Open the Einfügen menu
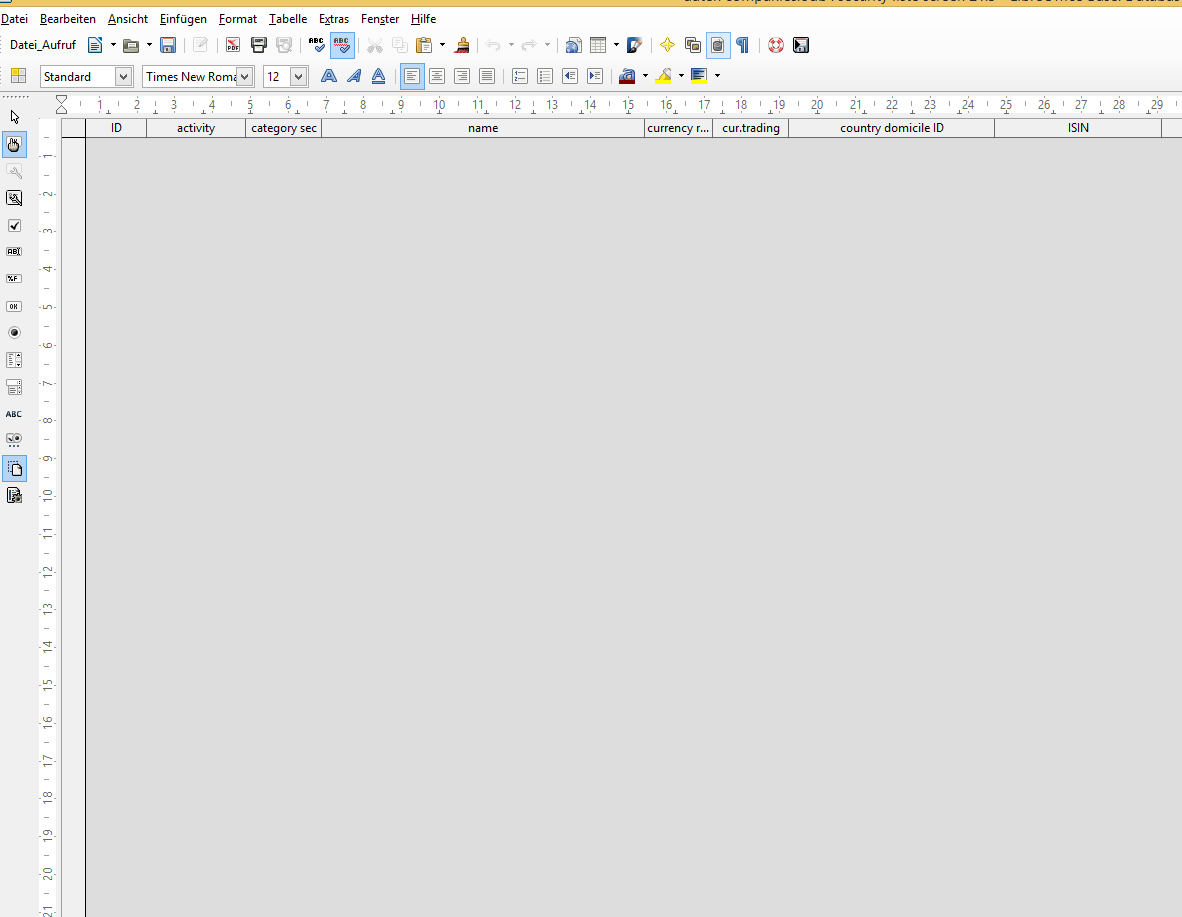Viewport: 1182px width, 917px height. click(x=183, y=19)
